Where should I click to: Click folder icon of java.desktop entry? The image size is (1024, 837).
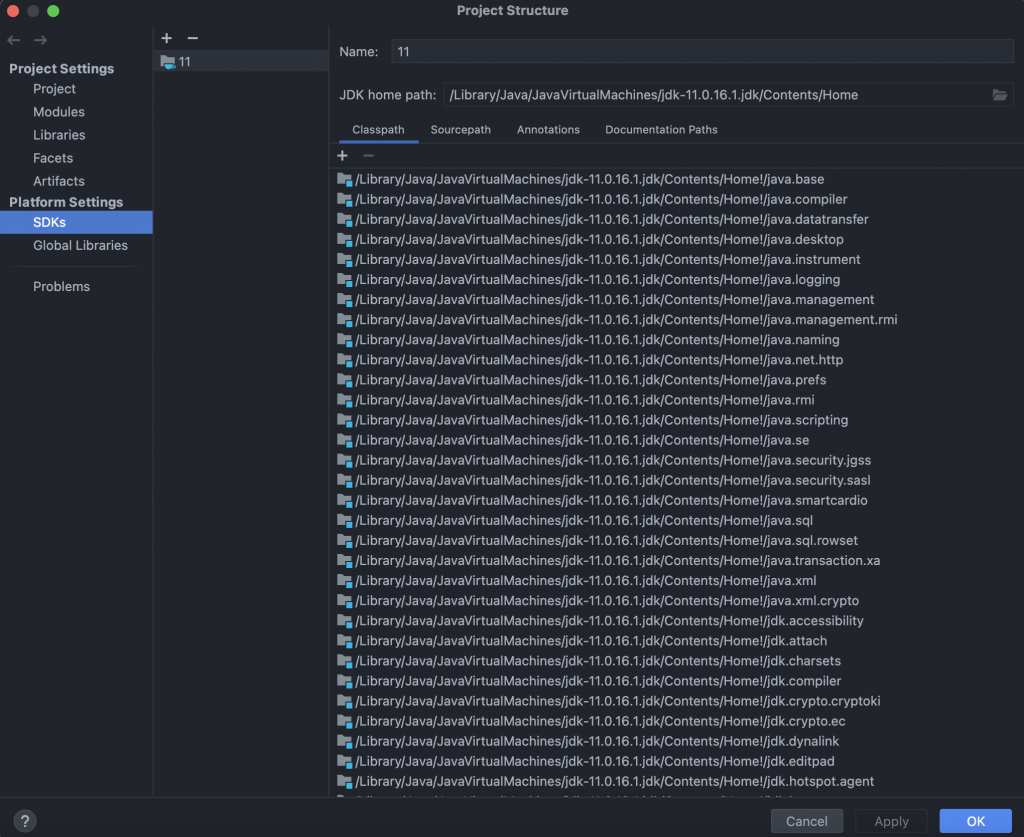click(x=345, y=240)
